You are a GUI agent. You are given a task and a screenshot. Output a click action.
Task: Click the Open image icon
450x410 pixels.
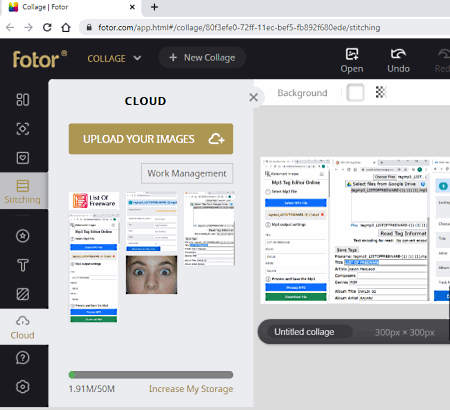pos(352,60)
